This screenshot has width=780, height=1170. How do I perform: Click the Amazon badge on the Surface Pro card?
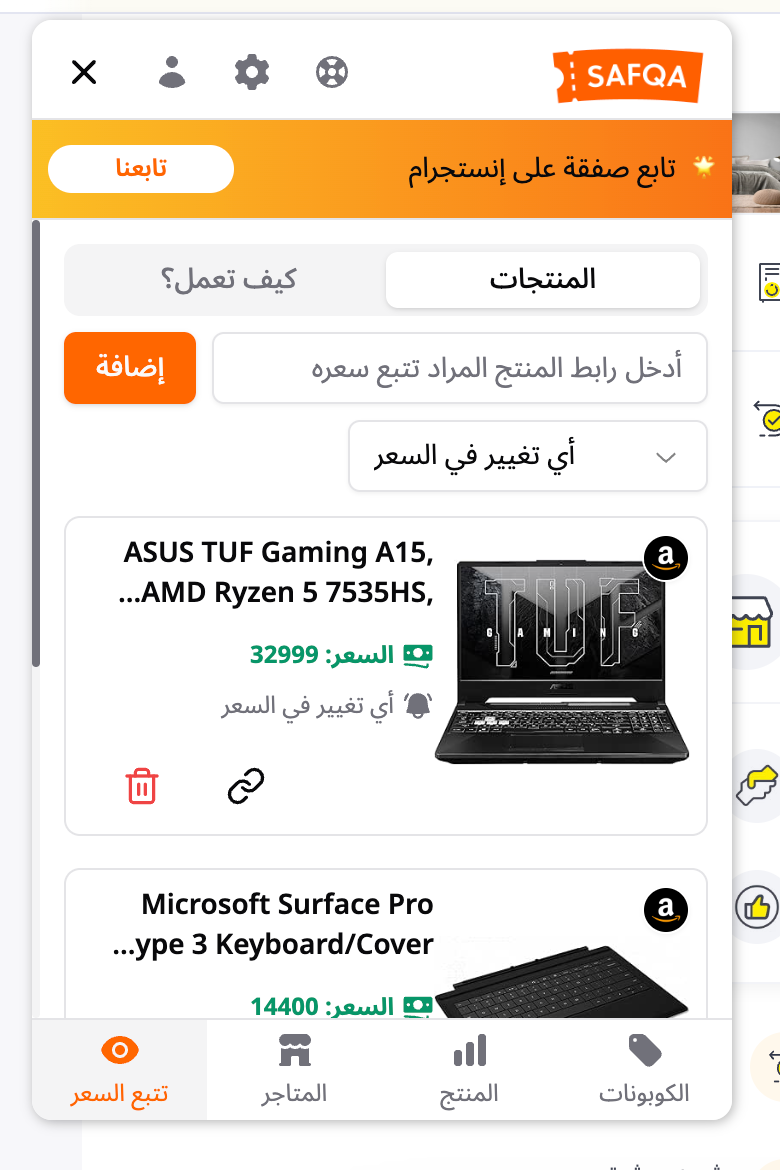click(x=666, y=910)
